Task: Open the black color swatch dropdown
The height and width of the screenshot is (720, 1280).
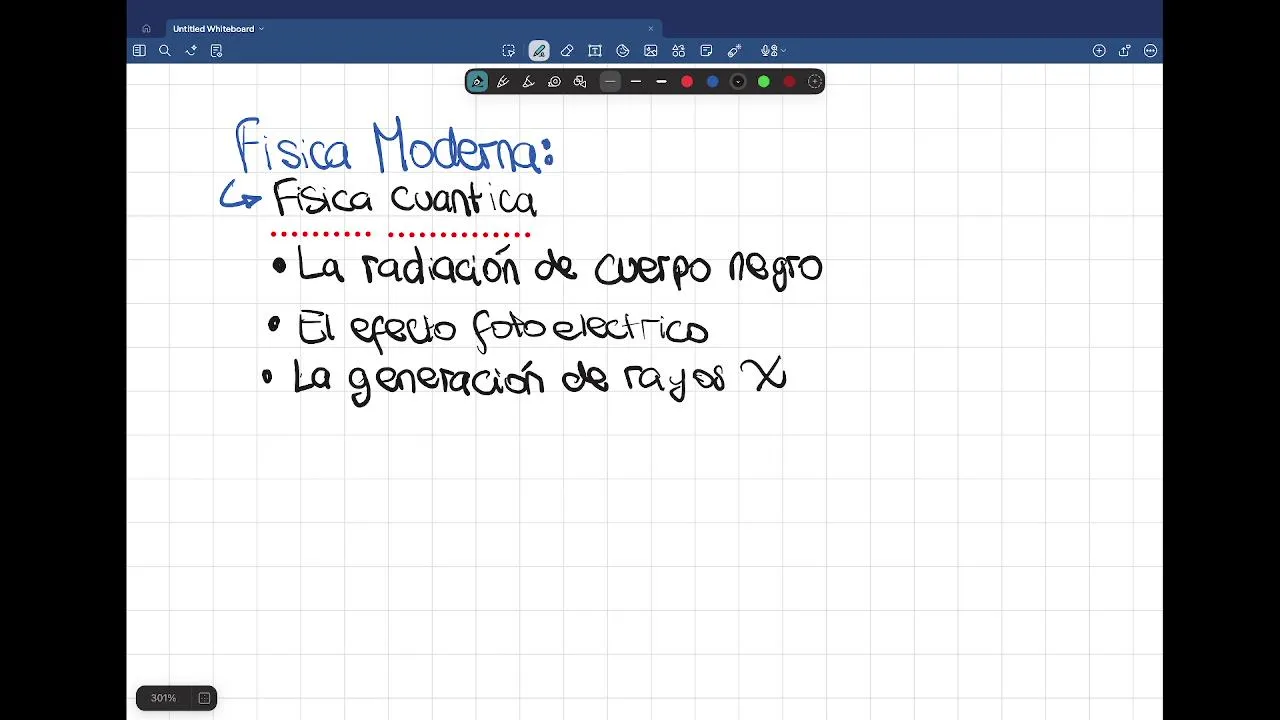Action: click(738, 82)
